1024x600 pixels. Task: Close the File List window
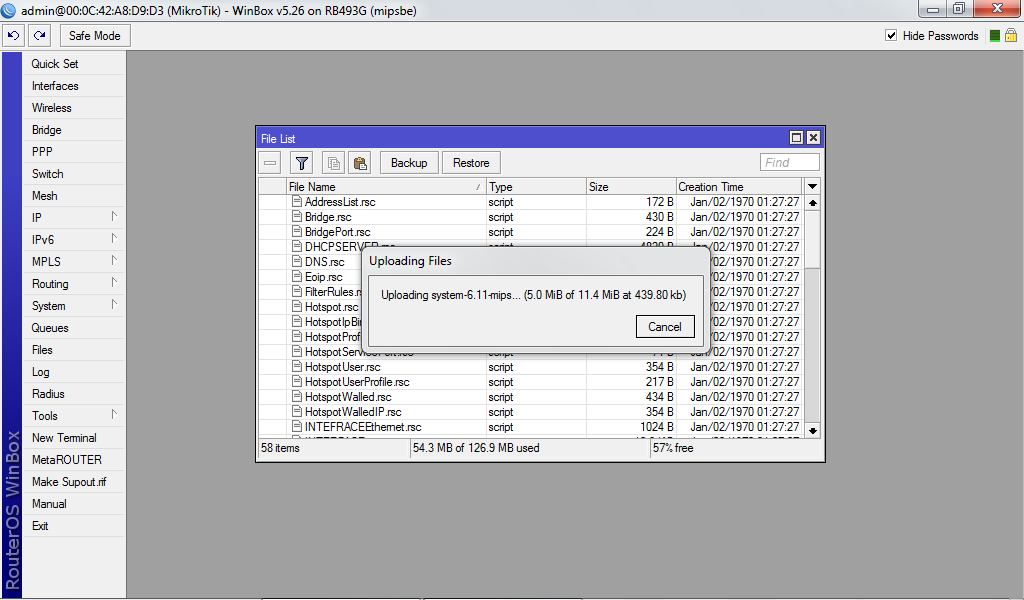click(813, 138)
